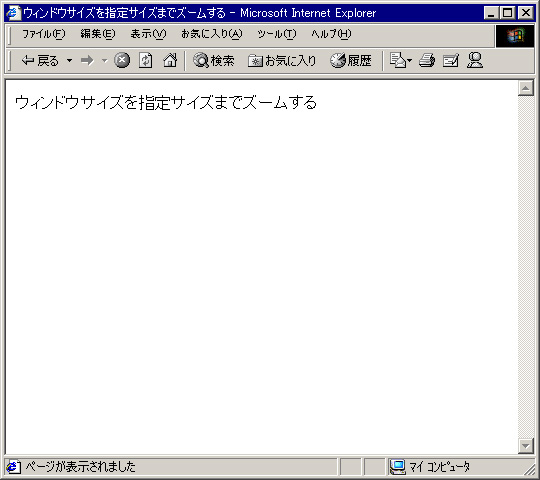540x480 pixels.
Task: Click the 戻る (Back) button
Action: 40,61
